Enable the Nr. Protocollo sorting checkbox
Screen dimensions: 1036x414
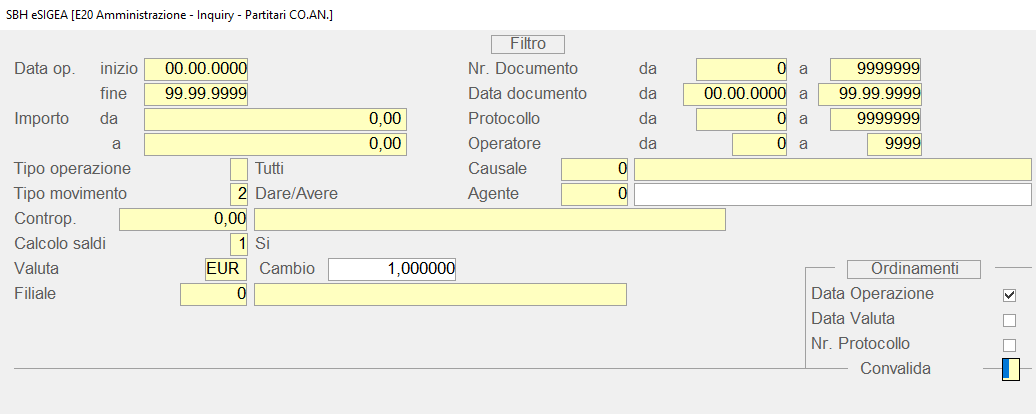click(1009, 345)
